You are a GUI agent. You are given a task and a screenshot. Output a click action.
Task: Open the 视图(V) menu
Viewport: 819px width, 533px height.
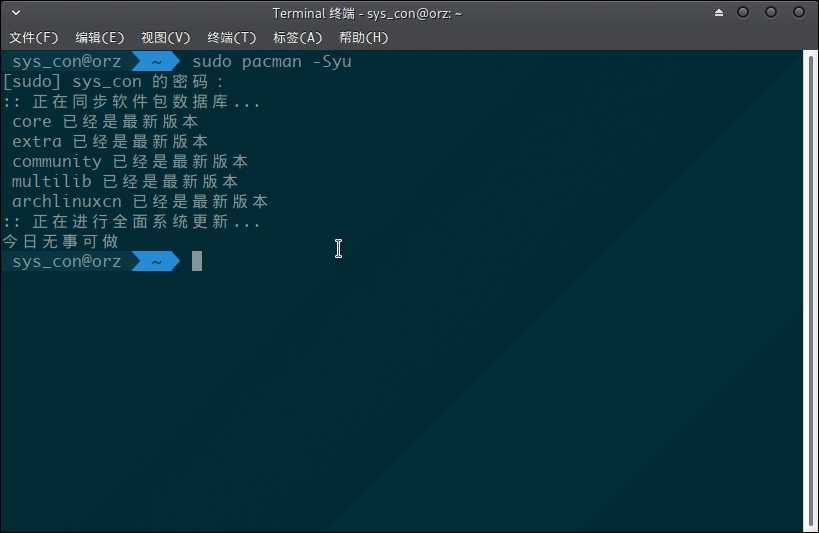166,38
